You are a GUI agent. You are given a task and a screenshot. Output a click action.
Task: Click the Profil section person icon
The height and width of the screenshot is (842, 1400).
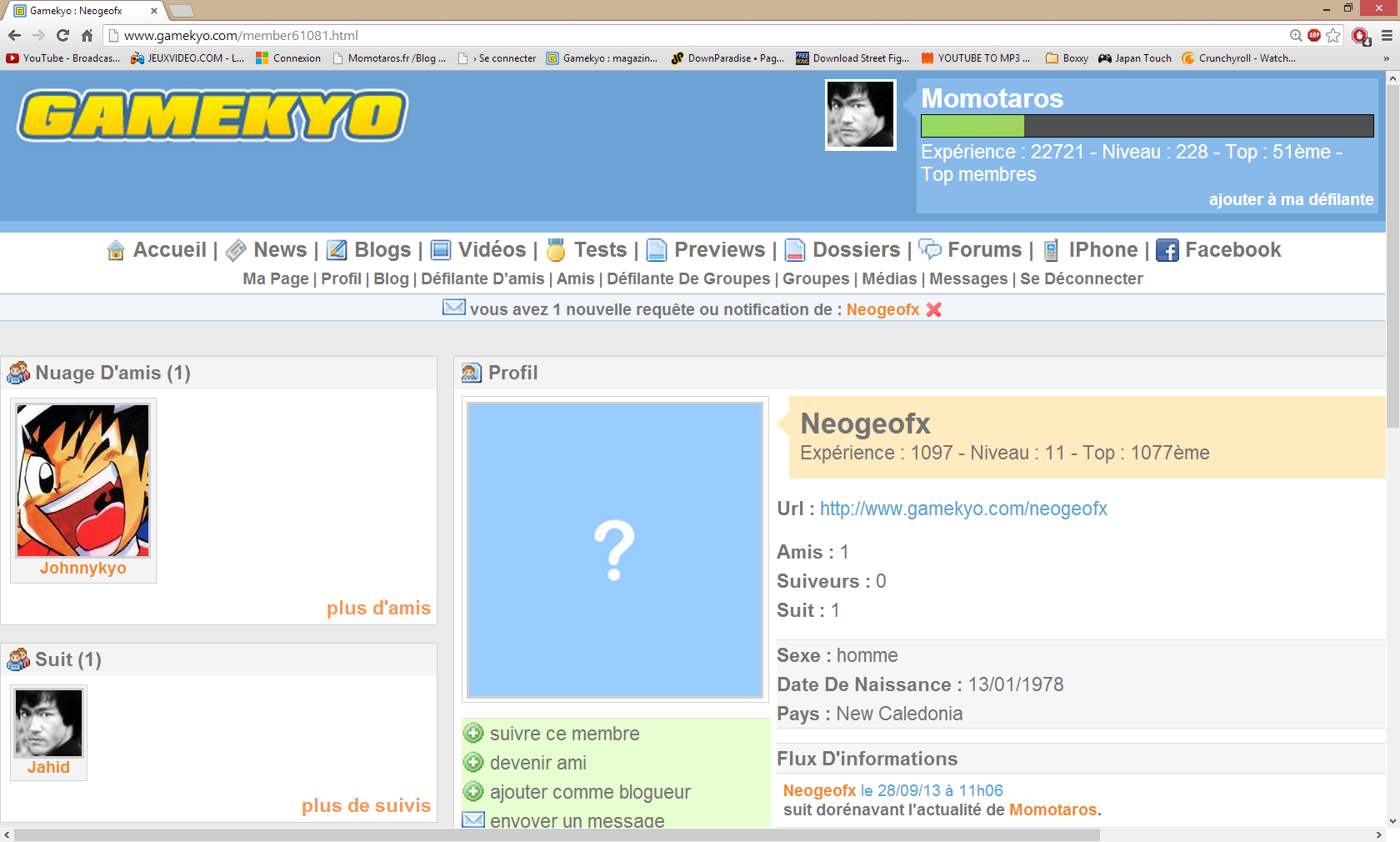(472, 373)
